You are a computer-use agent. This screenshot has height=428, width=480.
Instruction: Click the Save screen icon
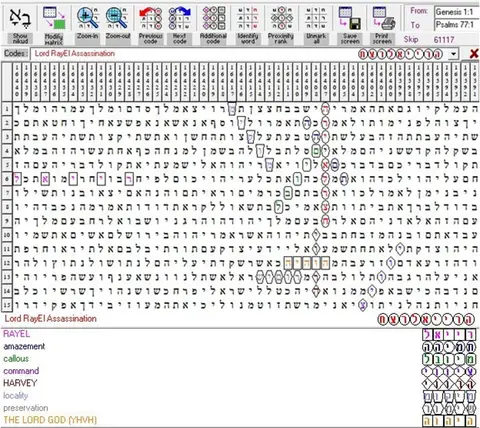point(350,18)
